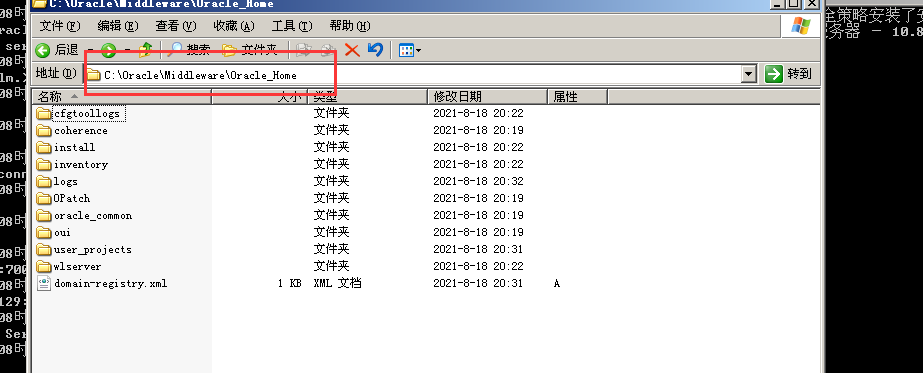This screenshot has width=923, height=373.
Task: Select the cfgtoollogs folder icon
Action: click(44, 113)
